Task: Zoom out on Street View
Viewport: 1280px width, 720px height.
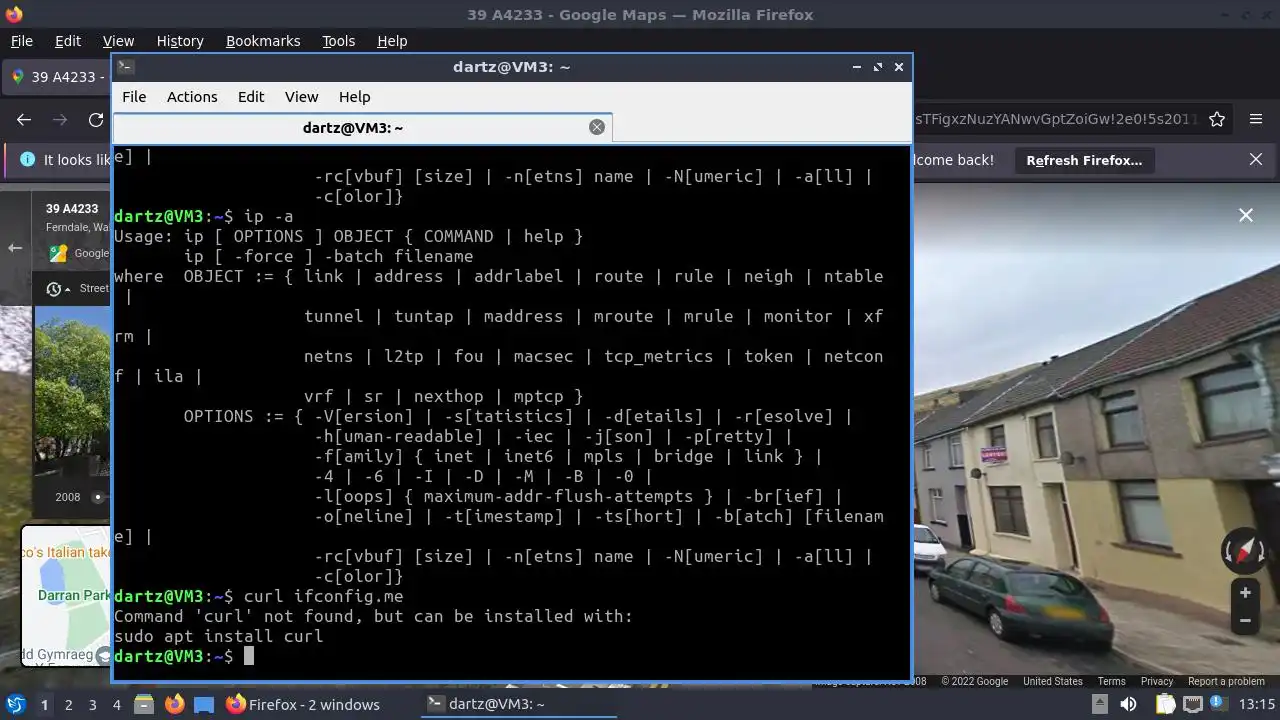Action: 1245,621
